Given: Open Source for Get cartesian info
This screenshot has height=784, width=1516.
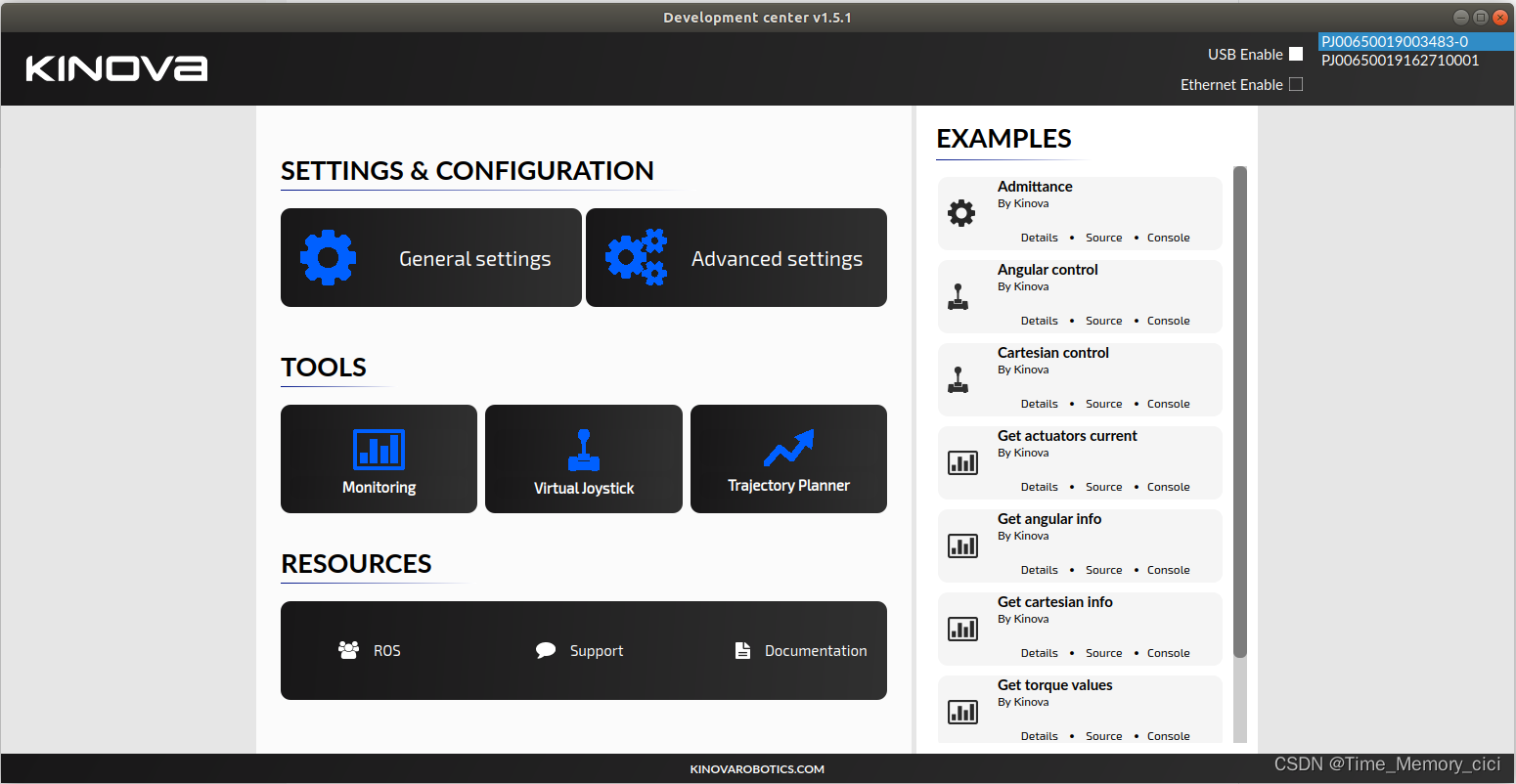Looking at the screenshot, I should click(1103, 653).
